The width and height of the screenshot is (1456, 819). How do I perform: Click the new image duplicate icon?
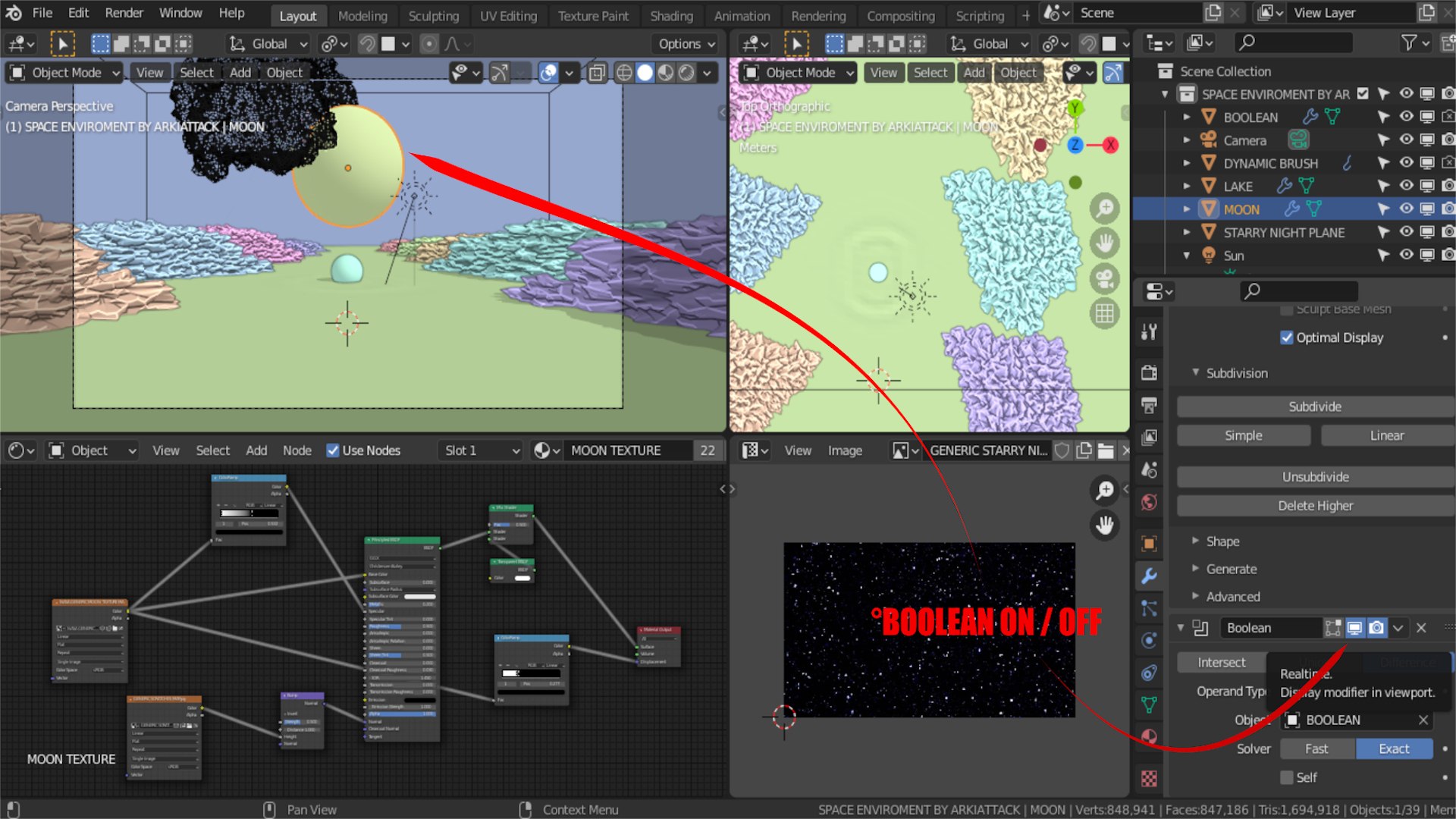1084,450
